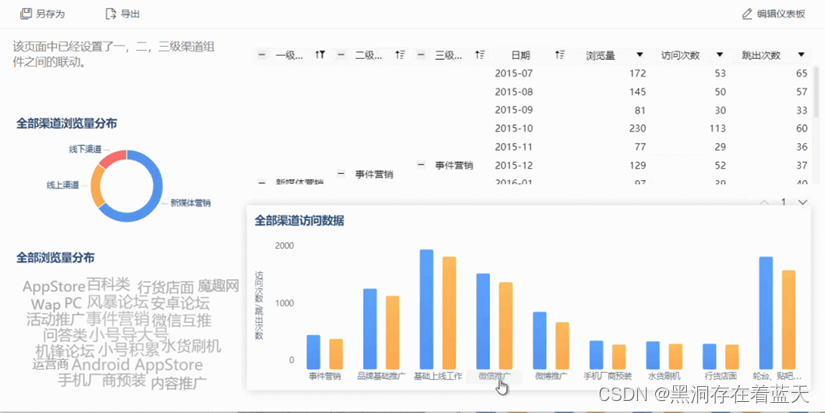
Task: Click 行货店面 axis label
Action: (x=721, y=376)
